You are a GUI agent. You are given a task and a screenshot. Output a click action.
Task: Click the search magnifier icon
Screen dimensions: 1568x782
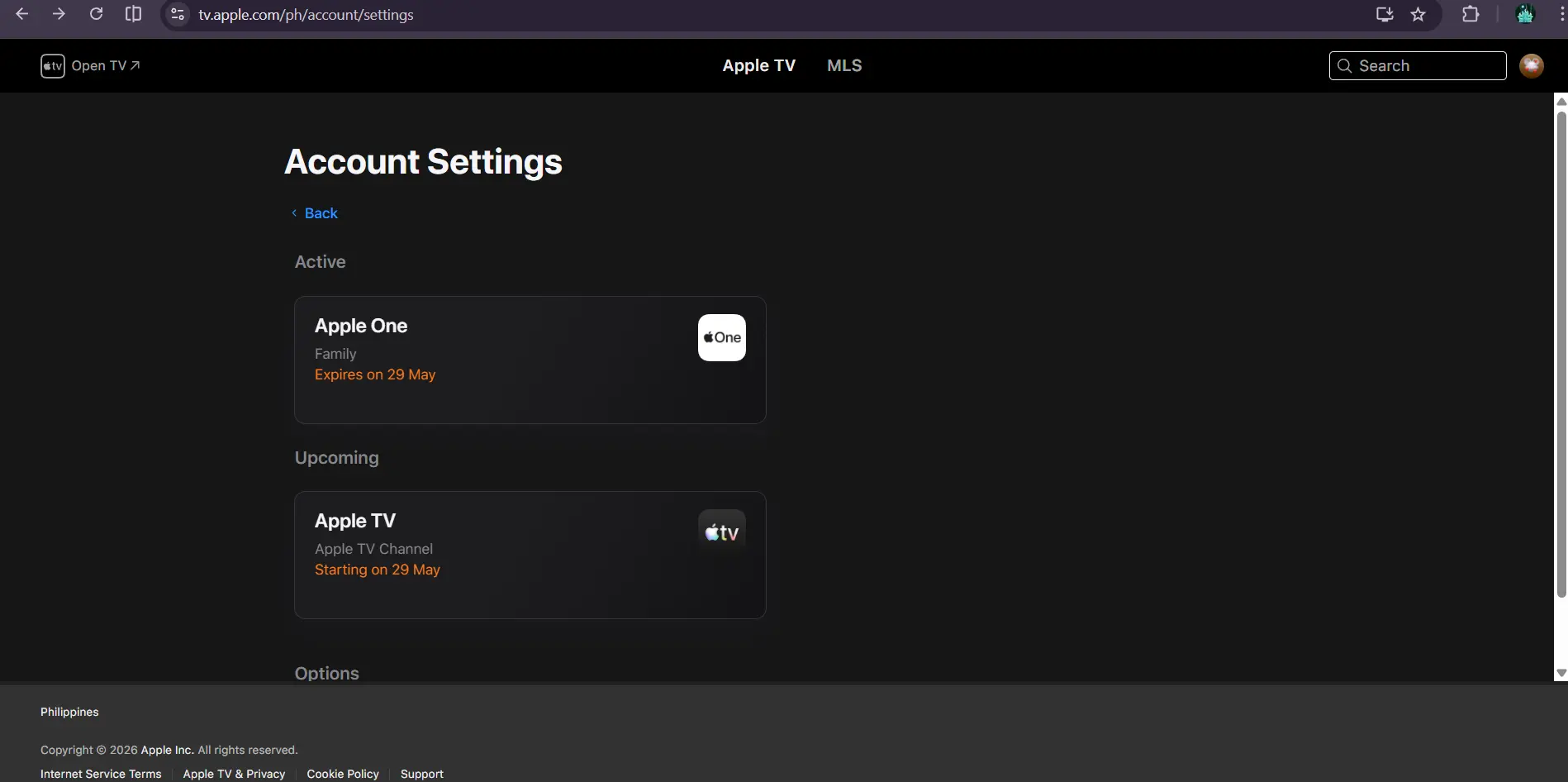click(x=1344, y=66)
